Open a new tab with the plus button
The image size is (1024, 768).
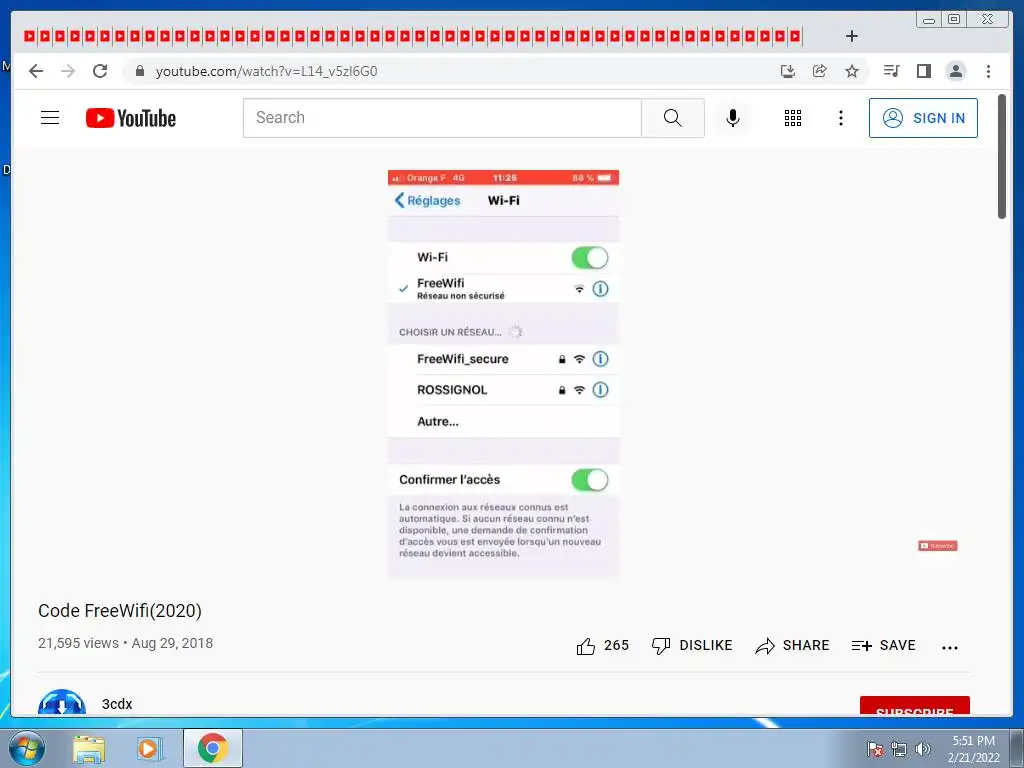[x=852, y=36]
